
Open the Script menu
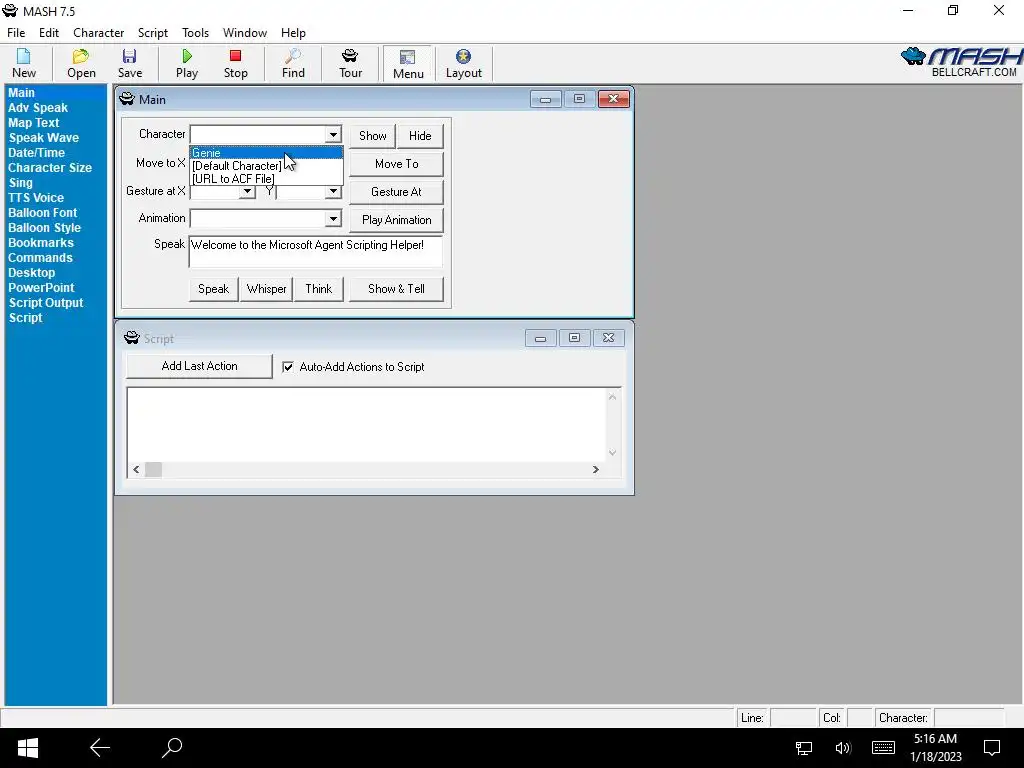(153, 33)
